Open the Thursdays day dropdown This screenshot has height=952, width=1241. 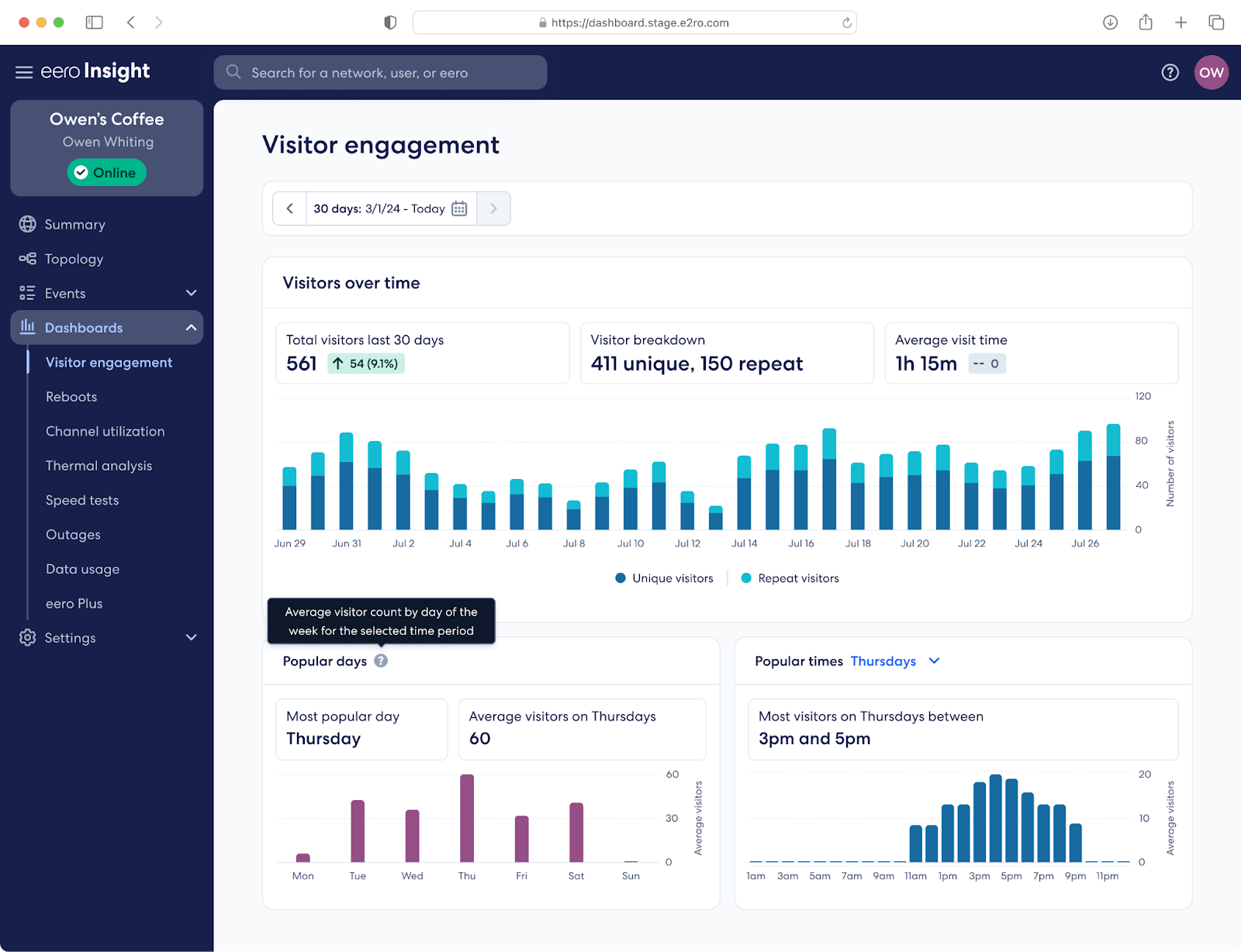point(895,661)
